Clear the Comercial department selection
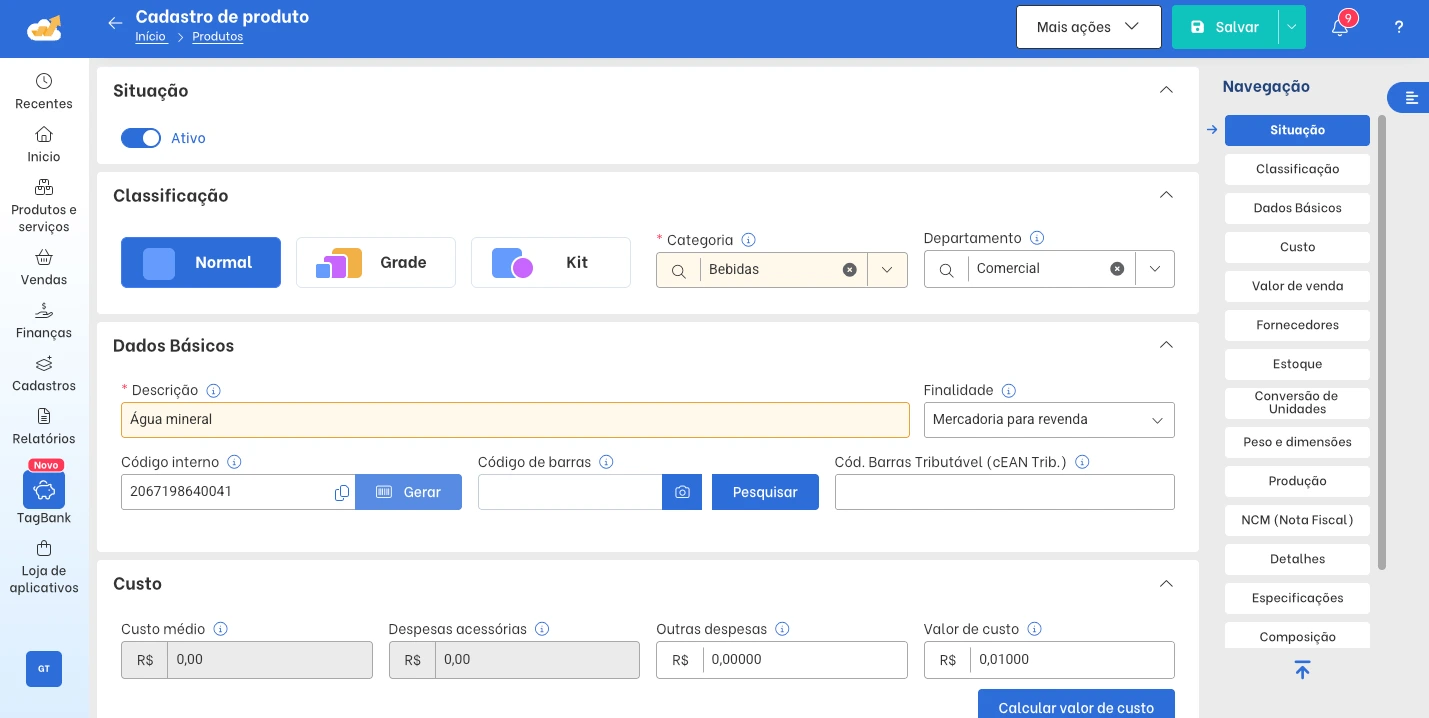The image size is (1429, 718). click(x=1117, y=269)
